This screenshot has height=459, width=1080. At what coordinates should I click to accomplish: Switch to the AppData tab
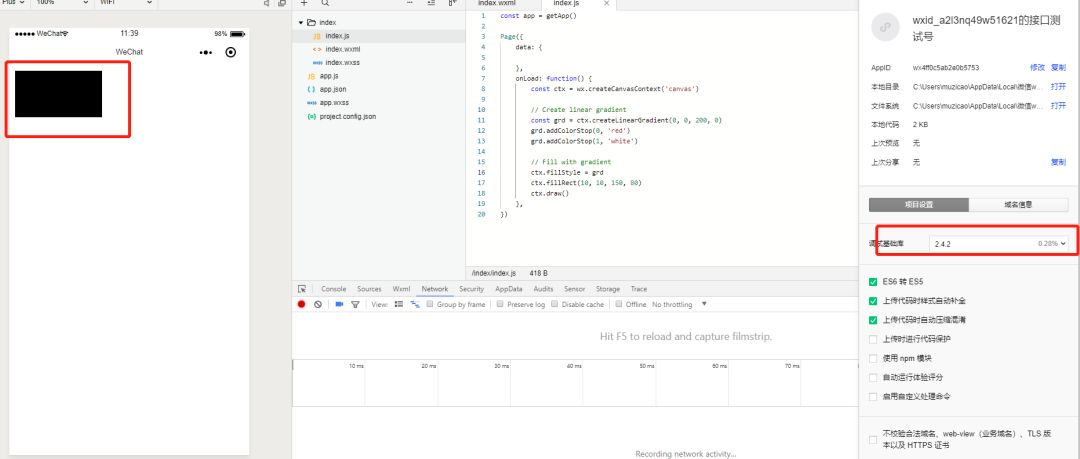(x=509, y=289)
